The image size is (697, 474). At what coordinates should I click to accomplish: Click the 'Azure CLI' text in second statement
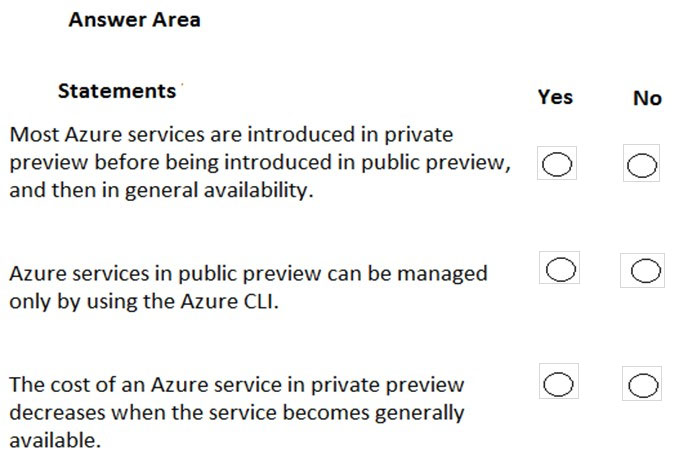point(227,301)
